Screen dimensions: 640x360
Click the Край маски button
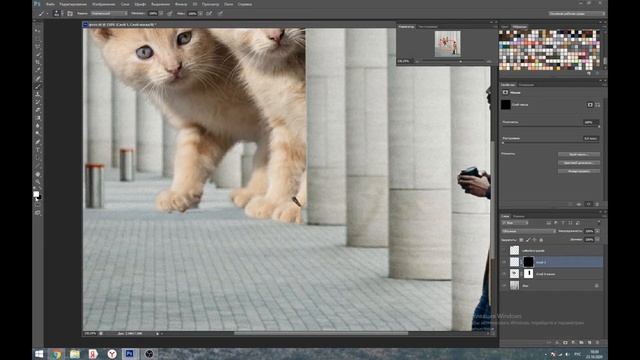point(579,154)
